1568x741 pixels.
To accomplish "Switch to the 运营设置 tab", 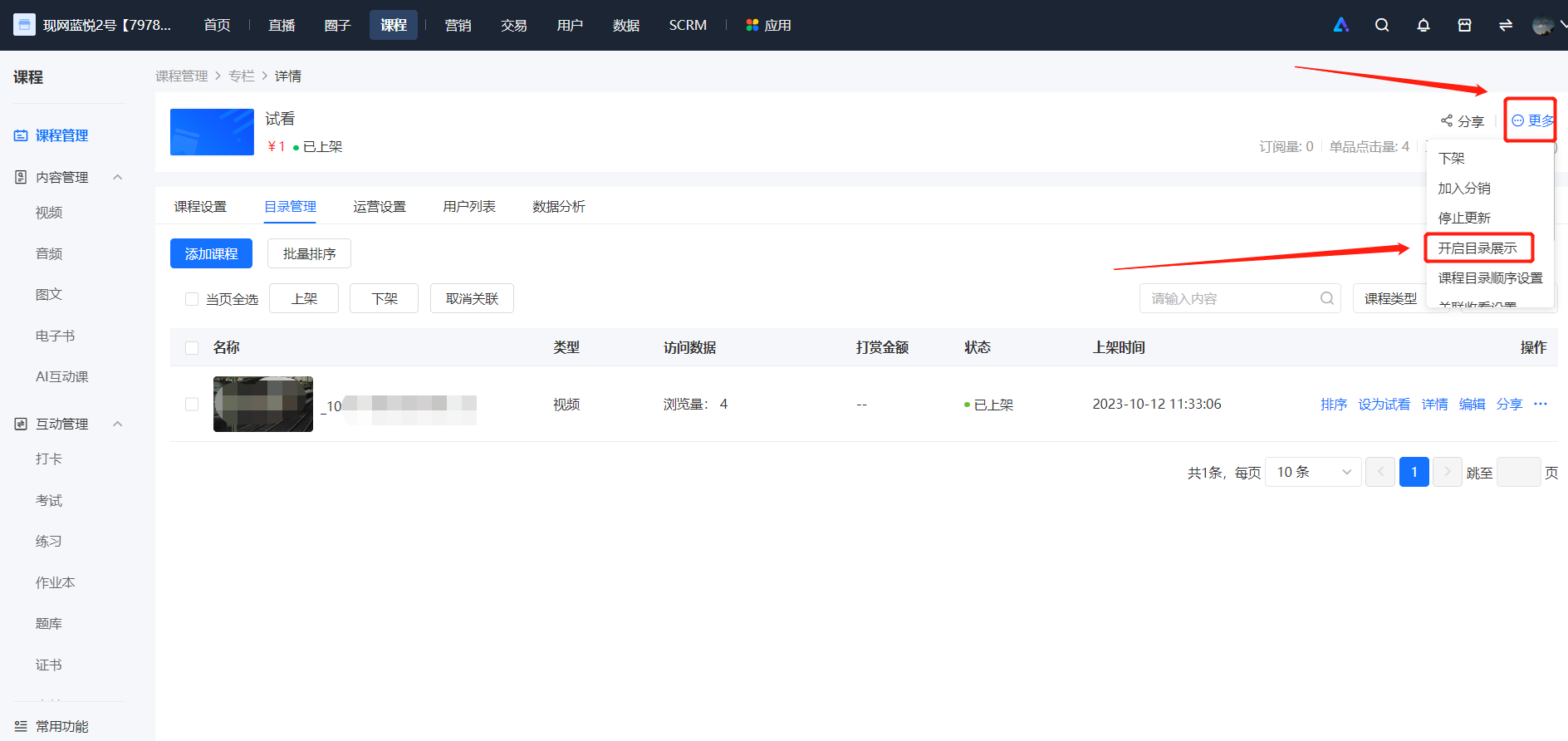I will (x=380, y=206).
